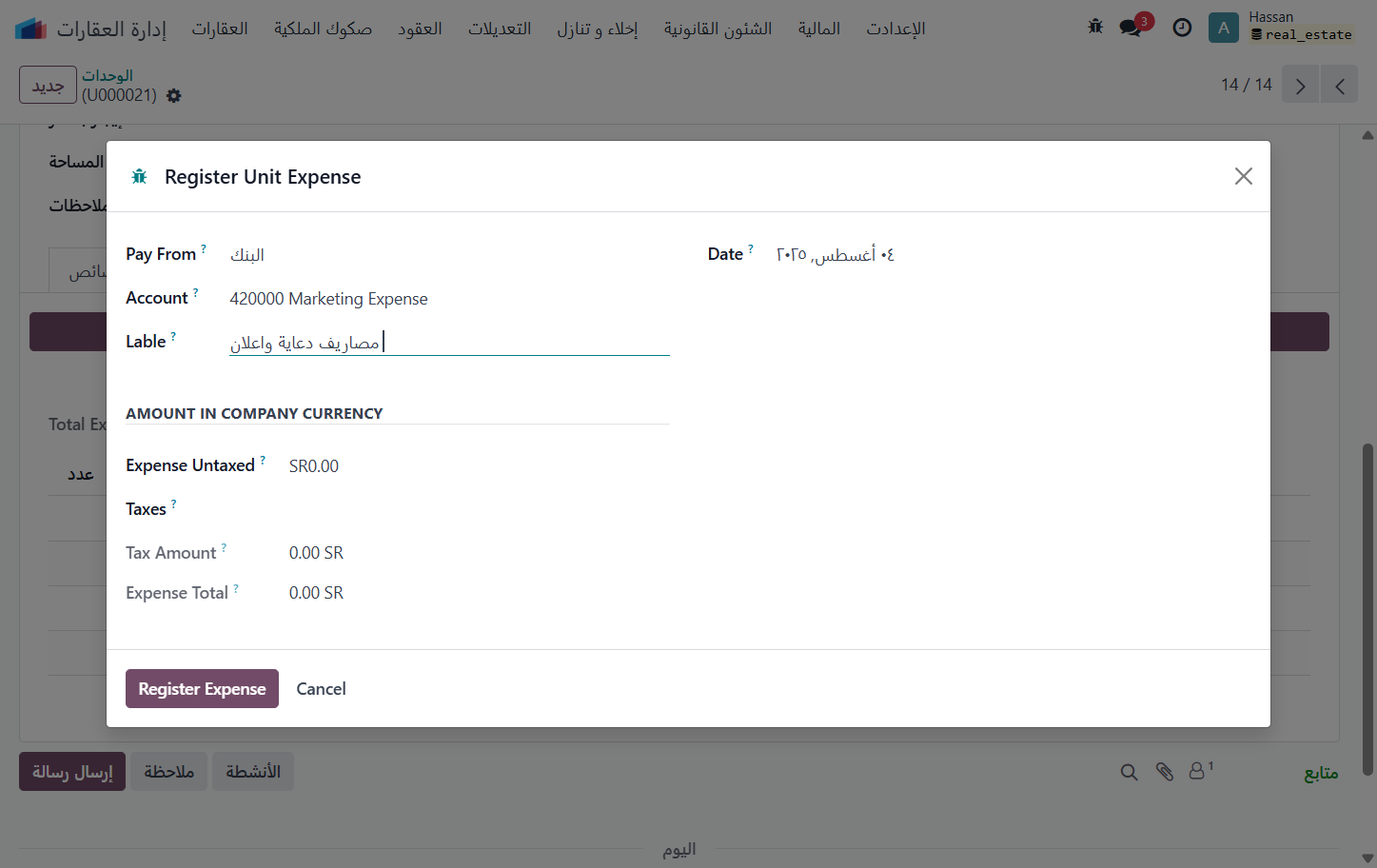Open the Account dropdown with 420000 Marketing Expense
This screenshot has height=868, width=1377.
(x=449, y=298)
